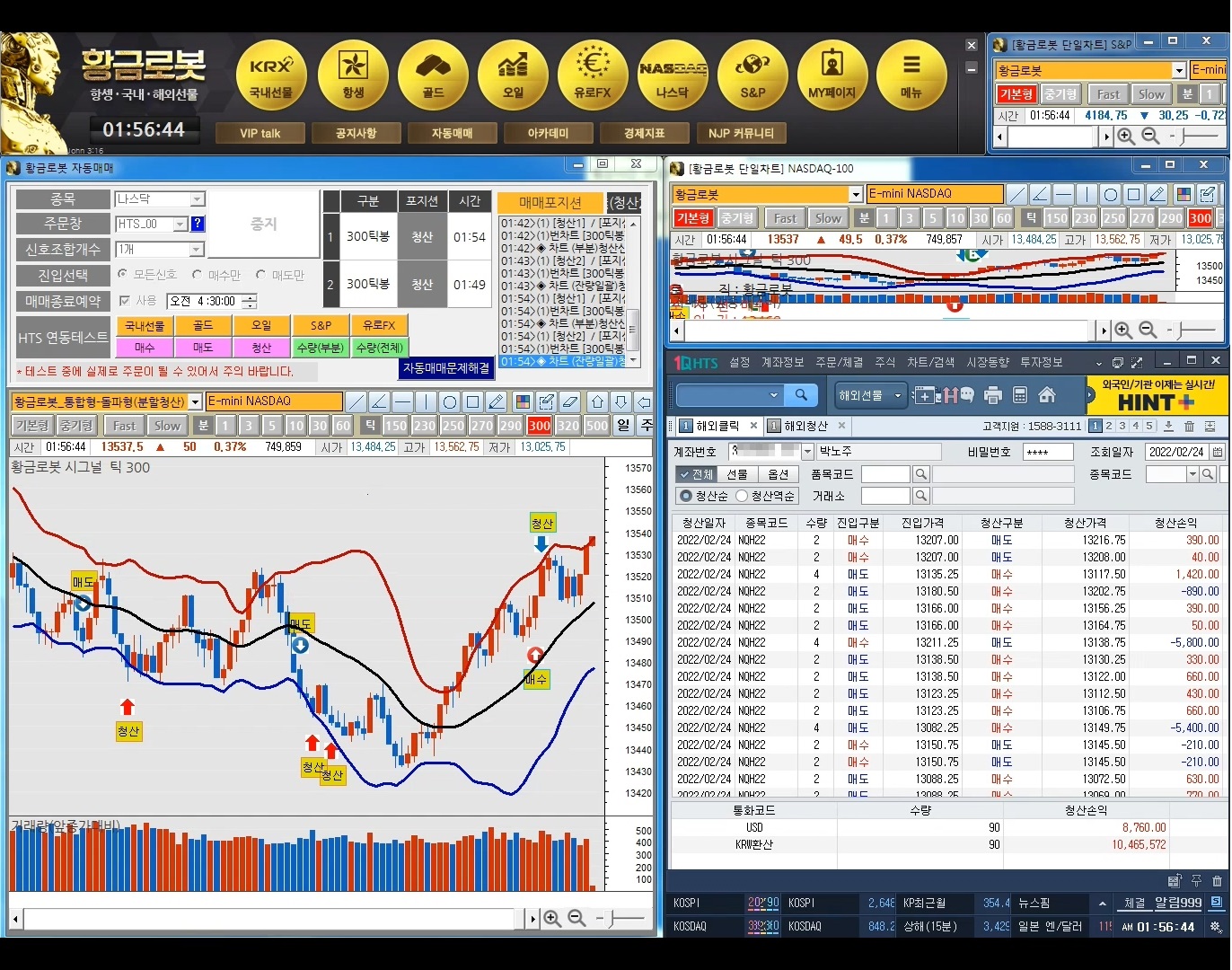Click the search magnifier in 1Q HTS toolbar
Image resolution: width=1232 pixels, height=970 pixels.
pos(800,394)
